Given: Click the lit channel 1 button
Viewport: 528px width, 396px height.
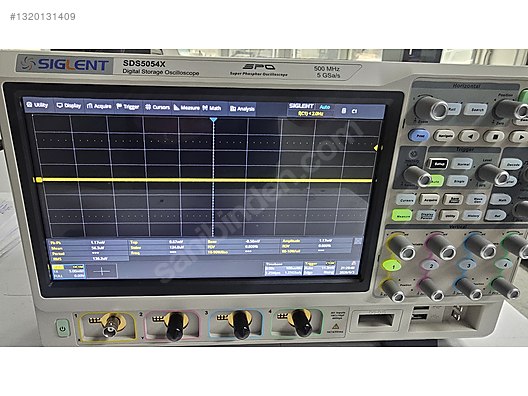Looking at the screenshot, I should (x=393, y=266).
